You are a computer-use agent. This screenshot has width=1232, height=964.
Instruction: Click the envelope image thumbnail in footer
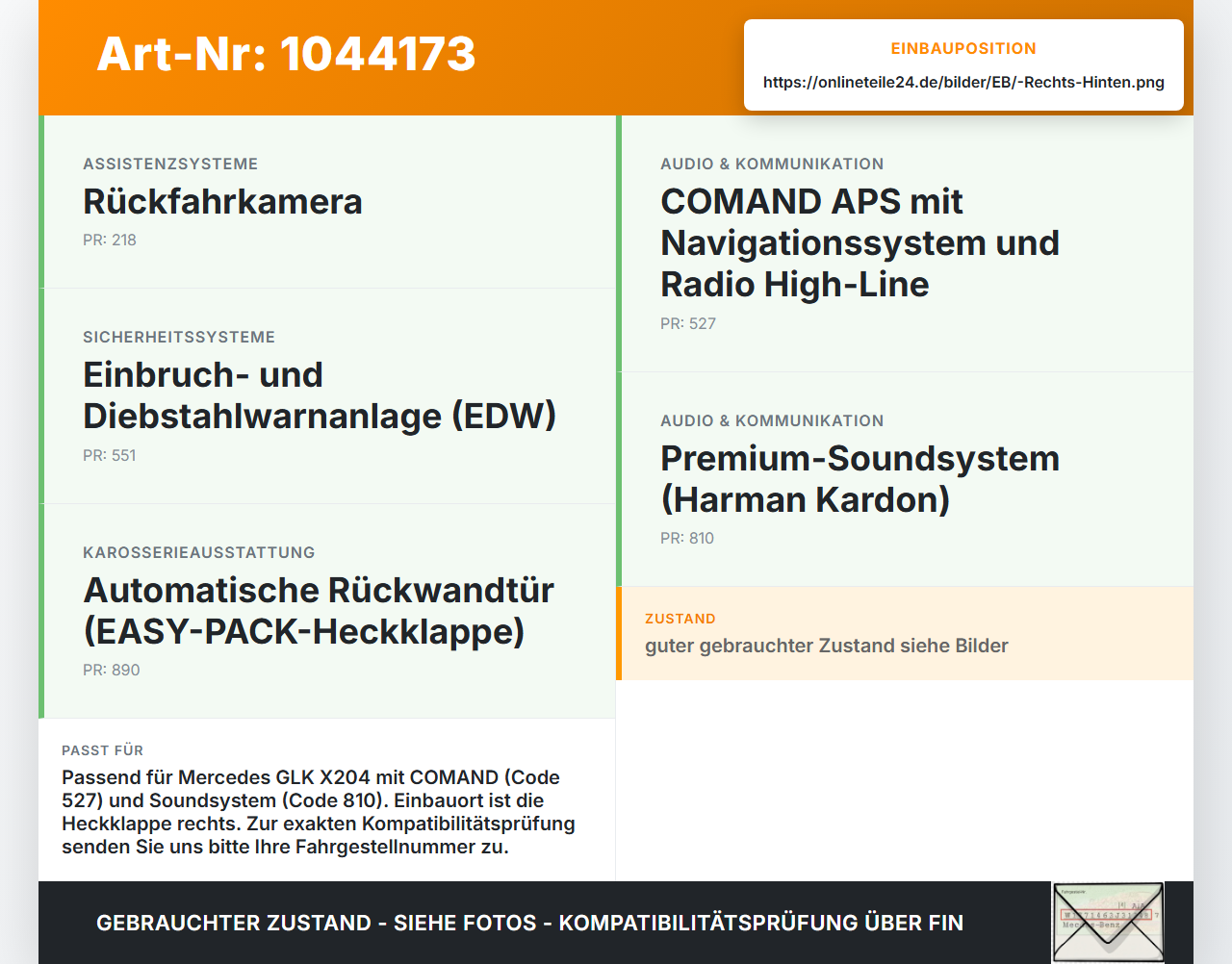(1108, 922)
